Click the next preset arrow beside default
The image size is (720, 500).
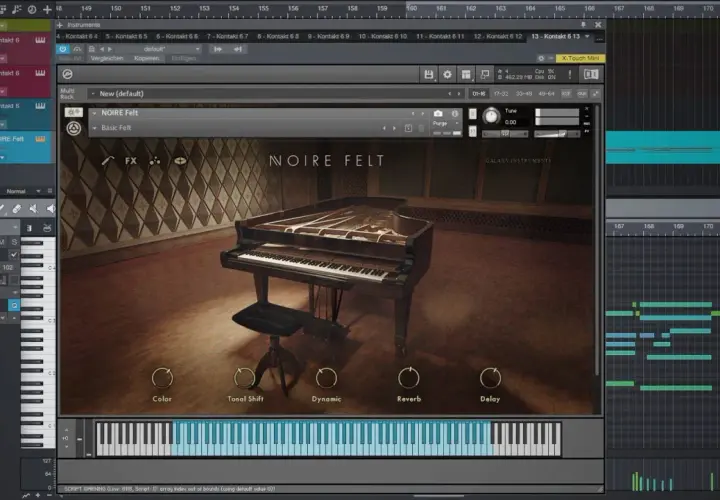pos(110,49)
